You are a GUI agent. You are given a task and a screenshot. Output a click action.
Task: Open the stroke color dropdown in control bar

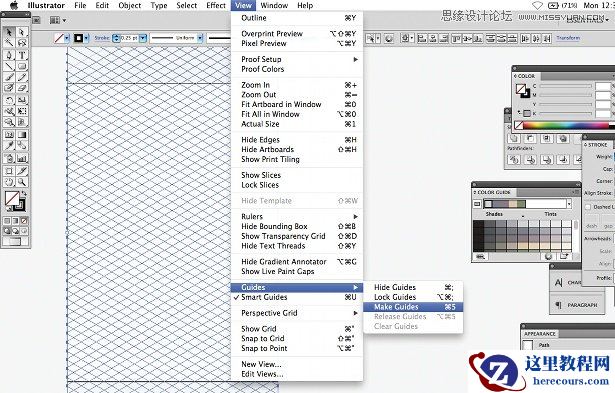point(87,38)
